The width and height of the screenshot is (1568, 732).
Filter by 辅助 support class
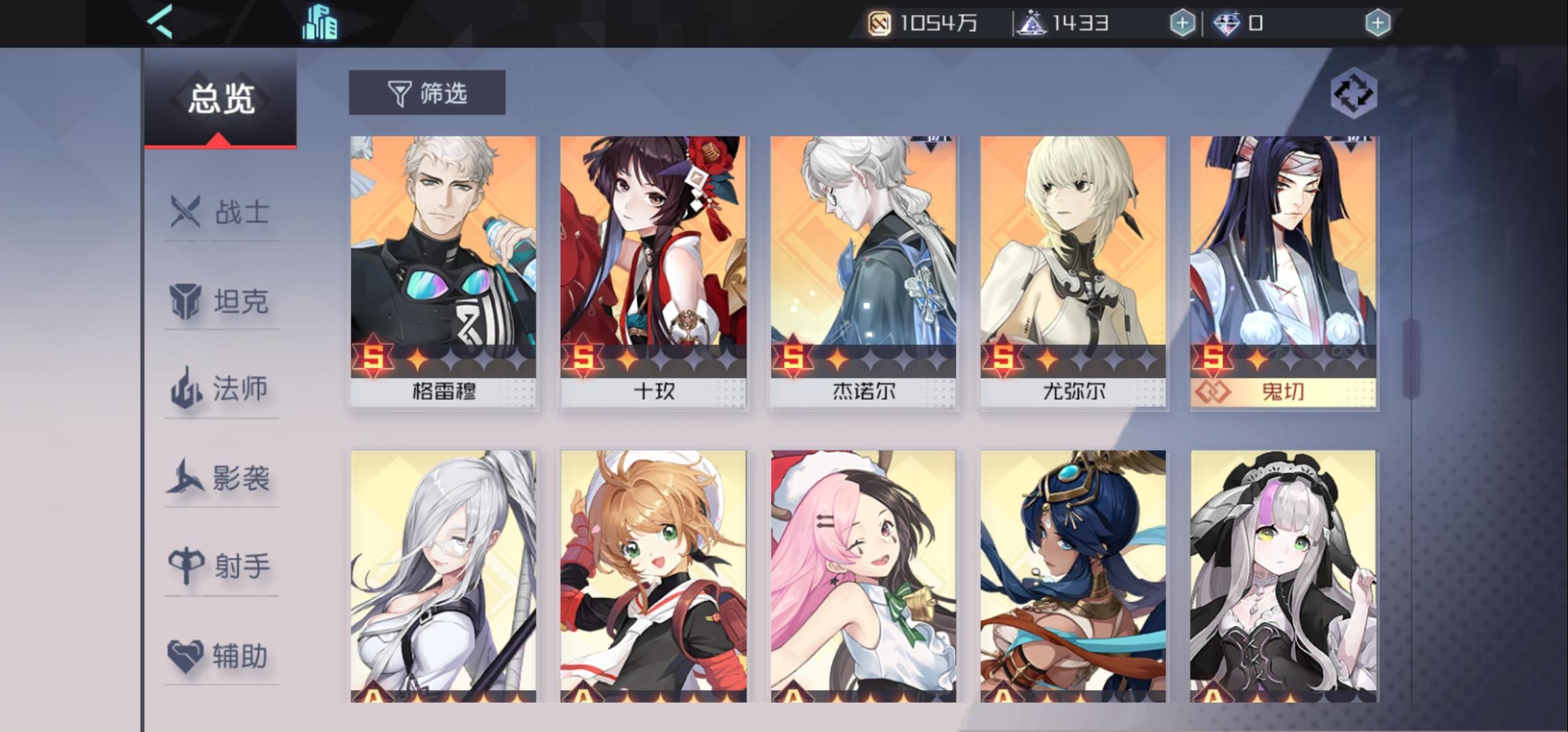coord(221,655)
